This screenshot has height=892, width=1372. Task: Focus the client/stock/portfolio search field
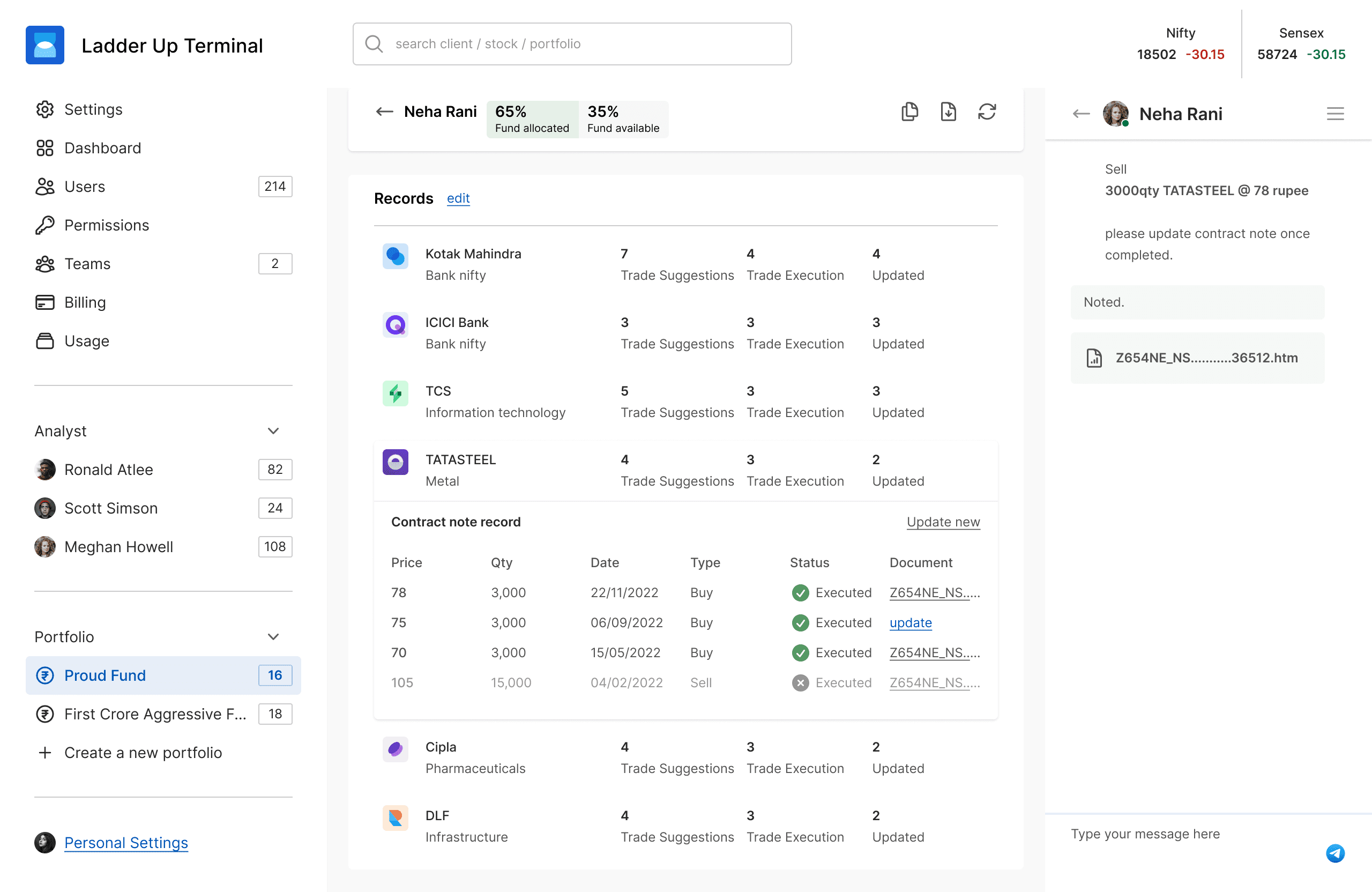(572, 44)
